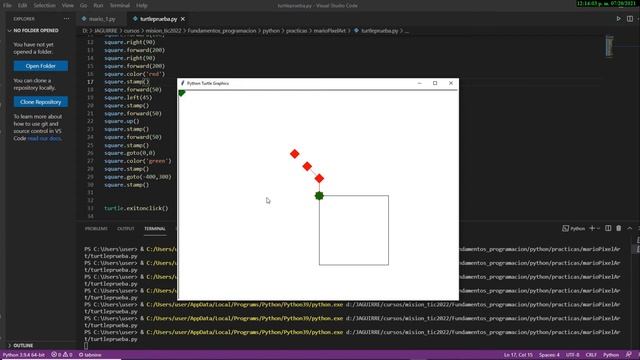Screen dimensions: 640x360
Task: Click the python breadcrumb segment
Action: pos(271,31)
